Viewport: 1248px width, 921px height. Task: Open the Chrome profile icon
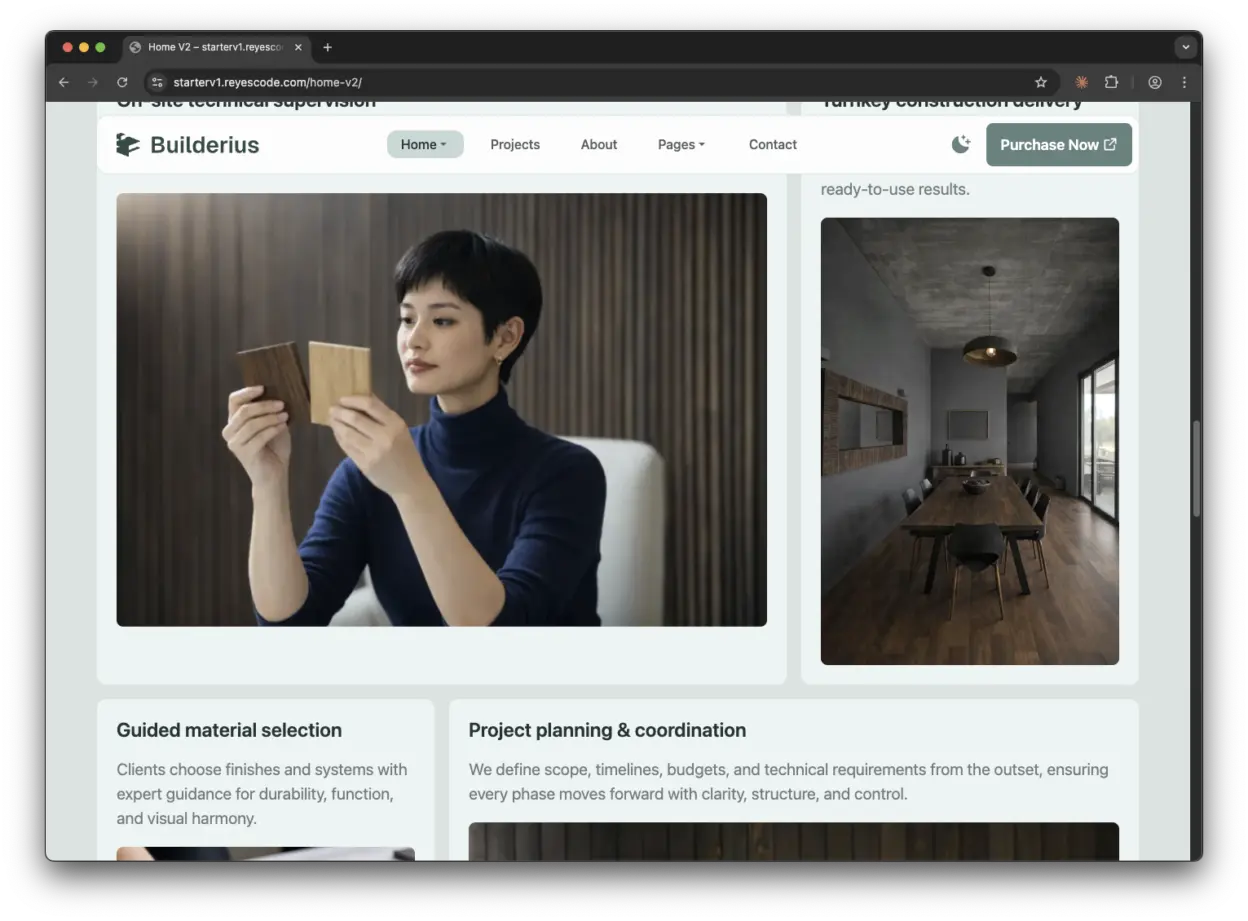[x=1155, y=83]
